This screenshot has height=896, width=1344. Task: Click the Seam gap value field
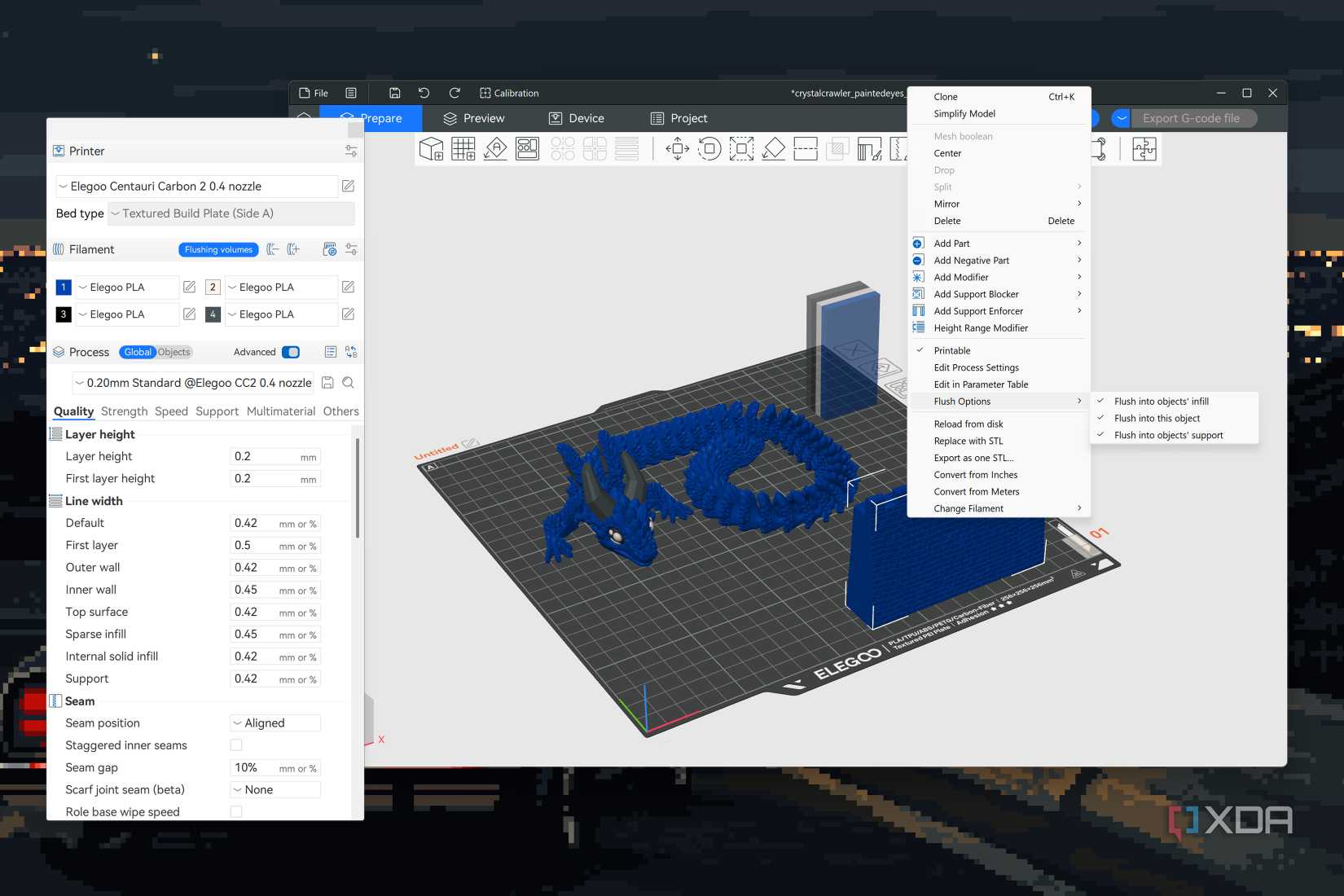(275, 767)
